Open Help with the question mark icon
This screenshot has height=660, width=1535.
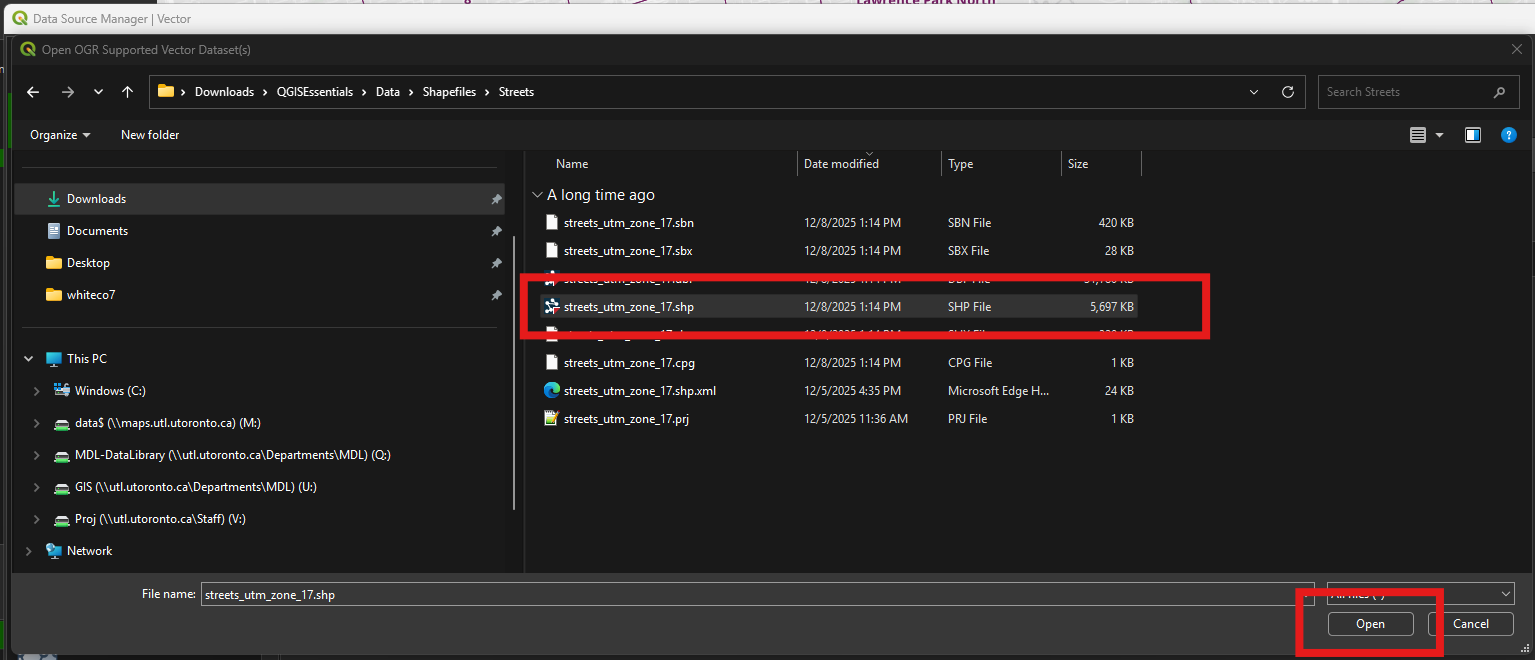pos(1509,135)
